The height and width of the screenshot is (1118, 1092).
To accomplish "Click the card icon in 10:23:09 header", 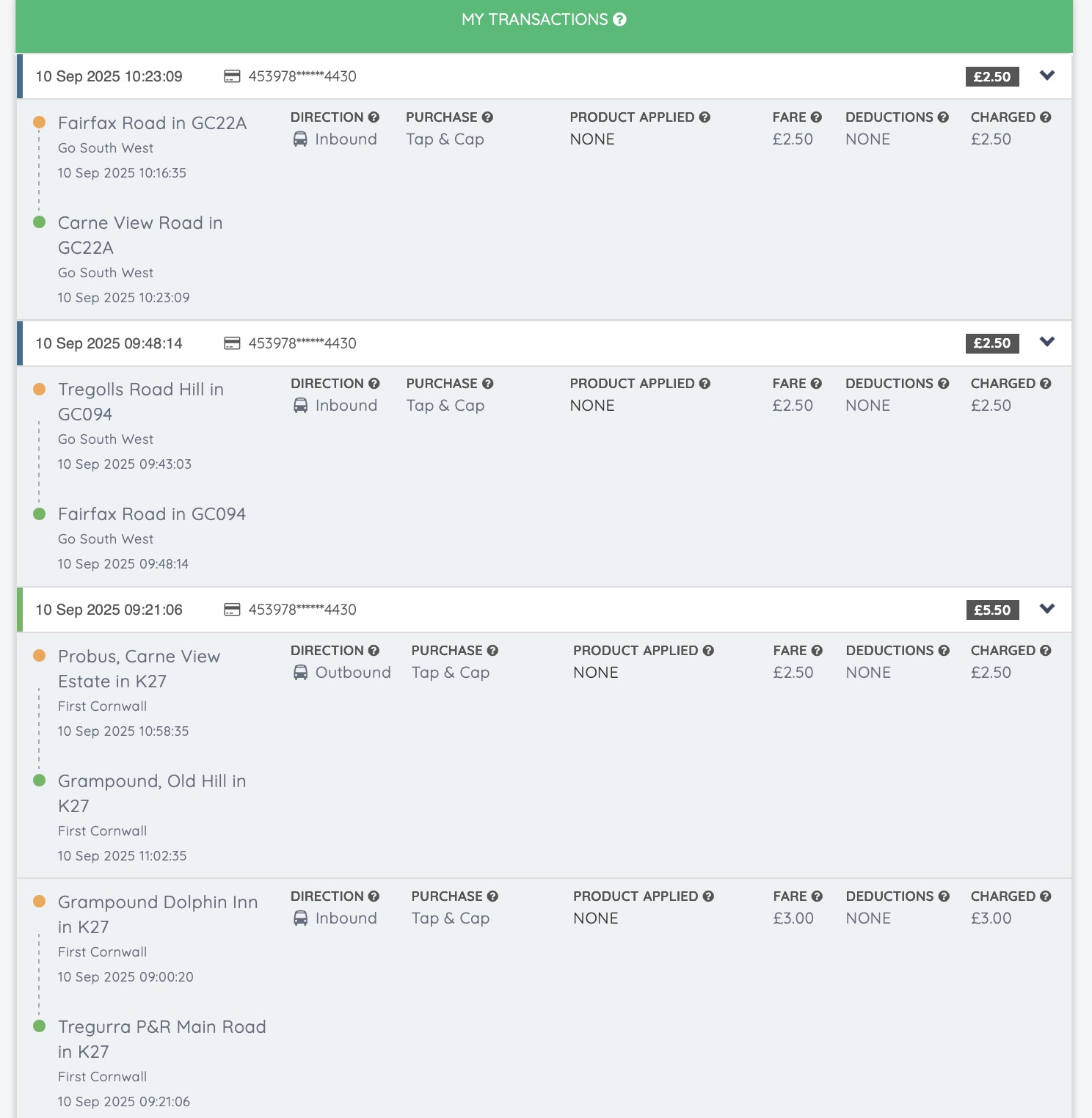I will [x=232, y=76].
